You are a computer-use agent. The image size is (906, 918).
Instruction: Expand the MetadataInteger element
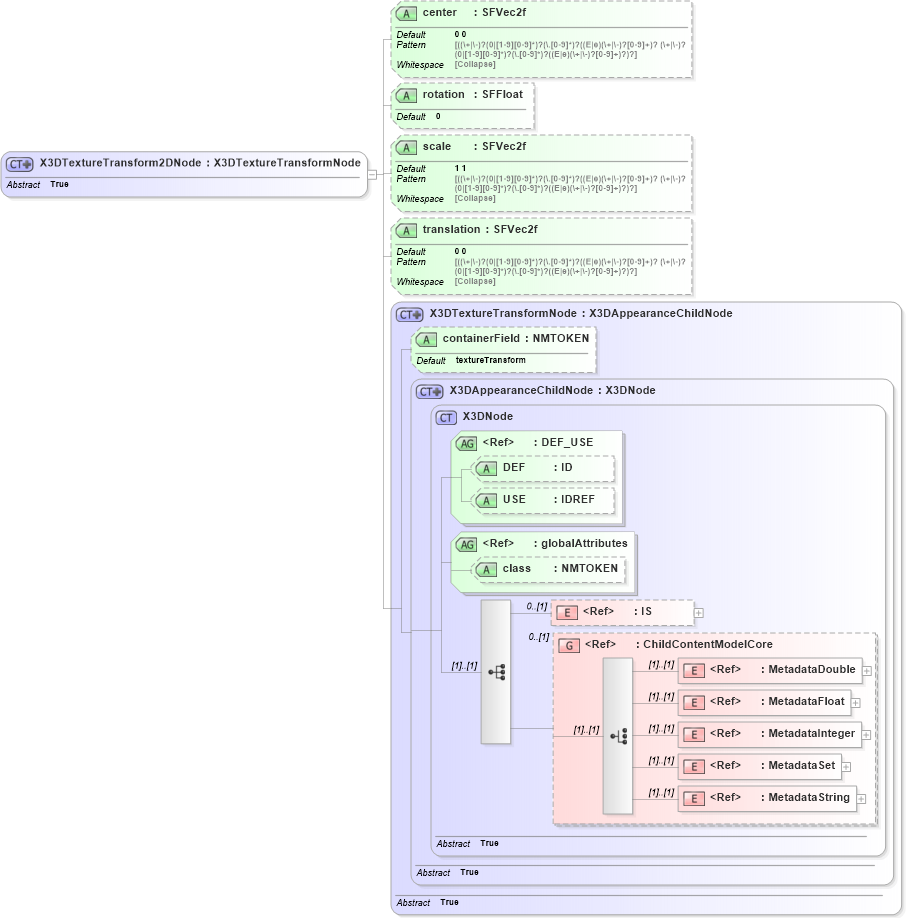pyautogui.click(x=866, y=735)
